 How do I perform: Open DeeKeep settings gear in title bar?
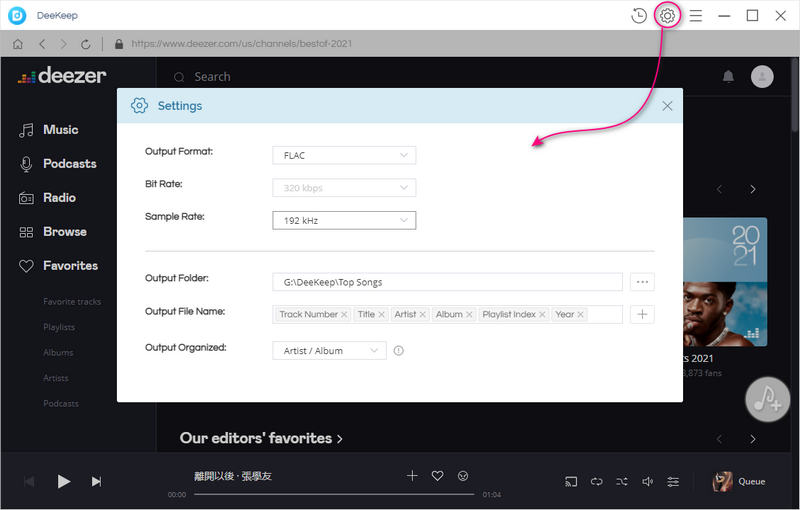667,15
